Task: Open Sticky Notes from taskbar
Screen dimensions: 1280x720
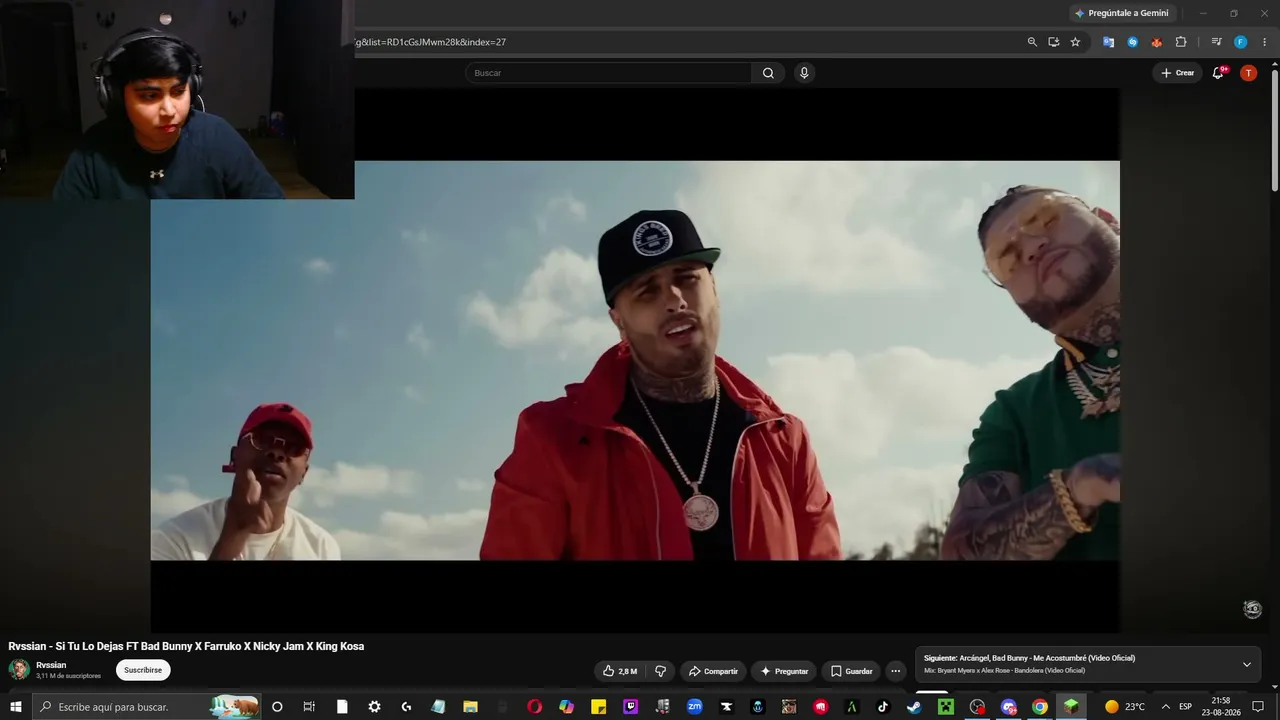Action: coord(599,706)
